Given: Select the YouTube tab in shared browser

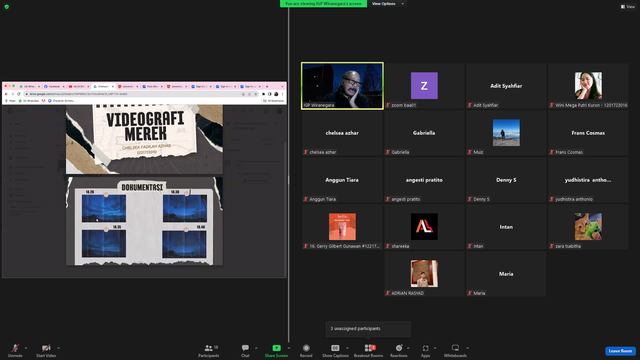Looking at the screenshot, I should point(79,87).
